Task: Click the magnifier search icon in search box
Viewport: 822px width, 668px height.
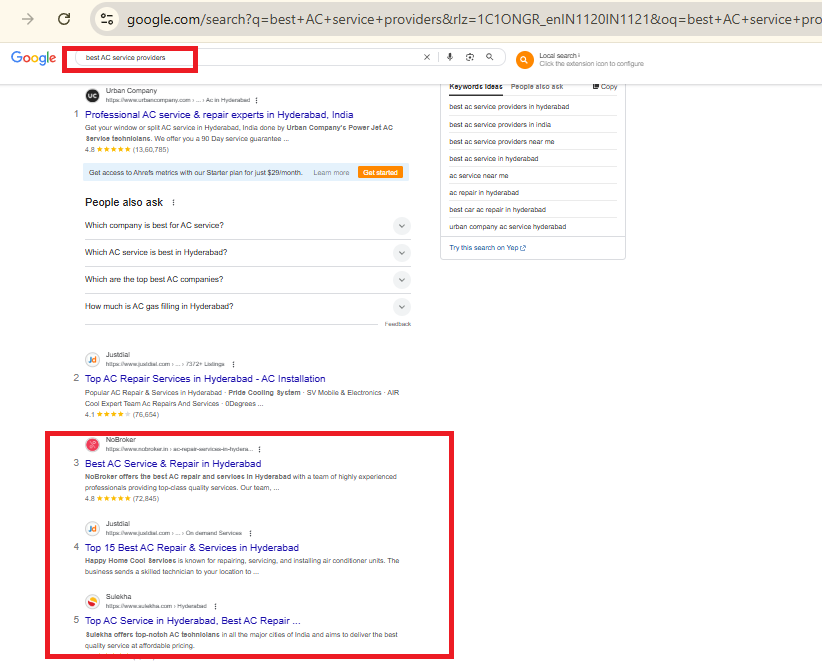Action: (490, 57)
